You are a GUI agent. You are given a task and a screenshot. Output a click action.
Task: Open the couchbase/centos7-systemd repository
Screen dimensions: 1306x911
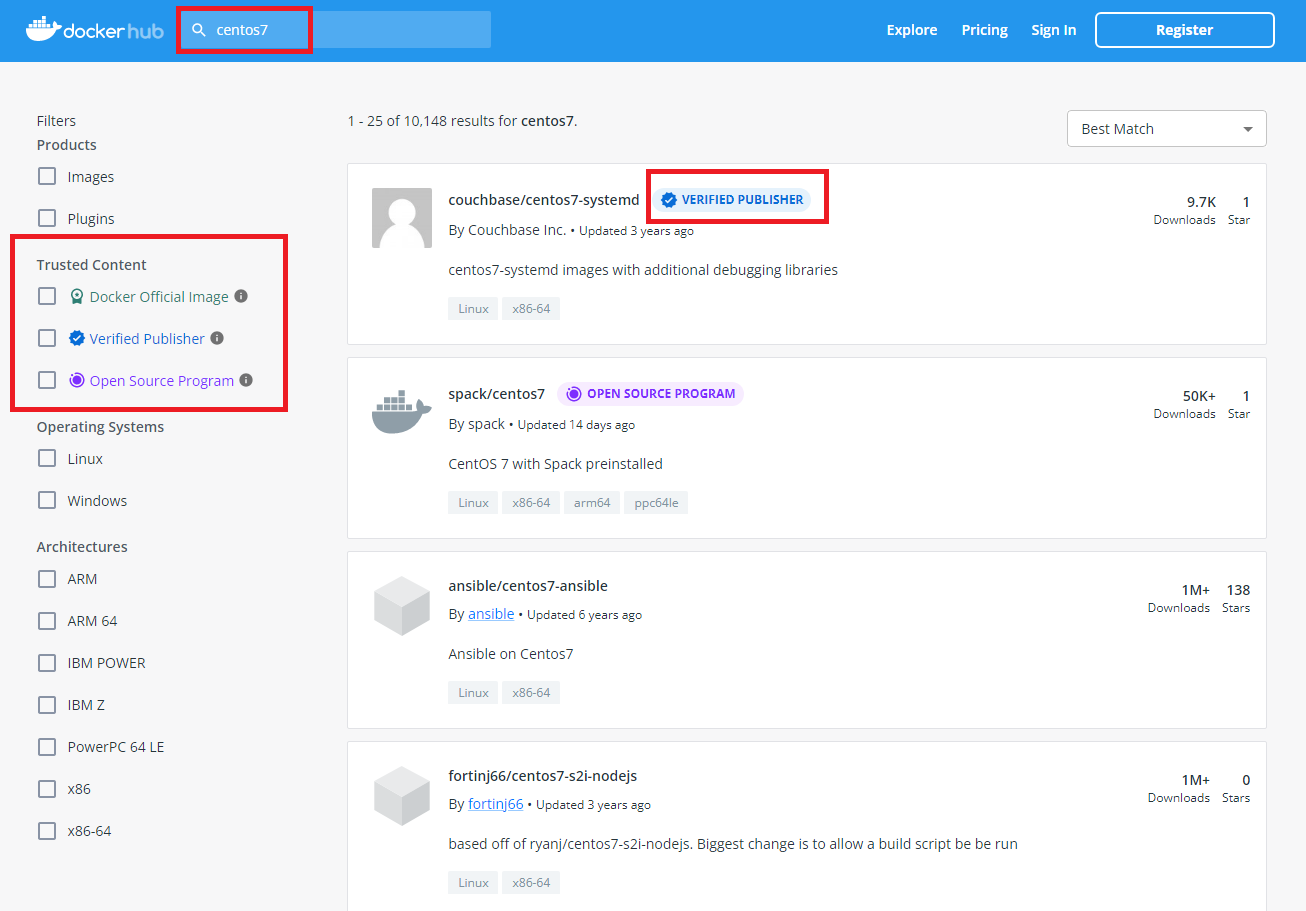[x=544, y=200]
